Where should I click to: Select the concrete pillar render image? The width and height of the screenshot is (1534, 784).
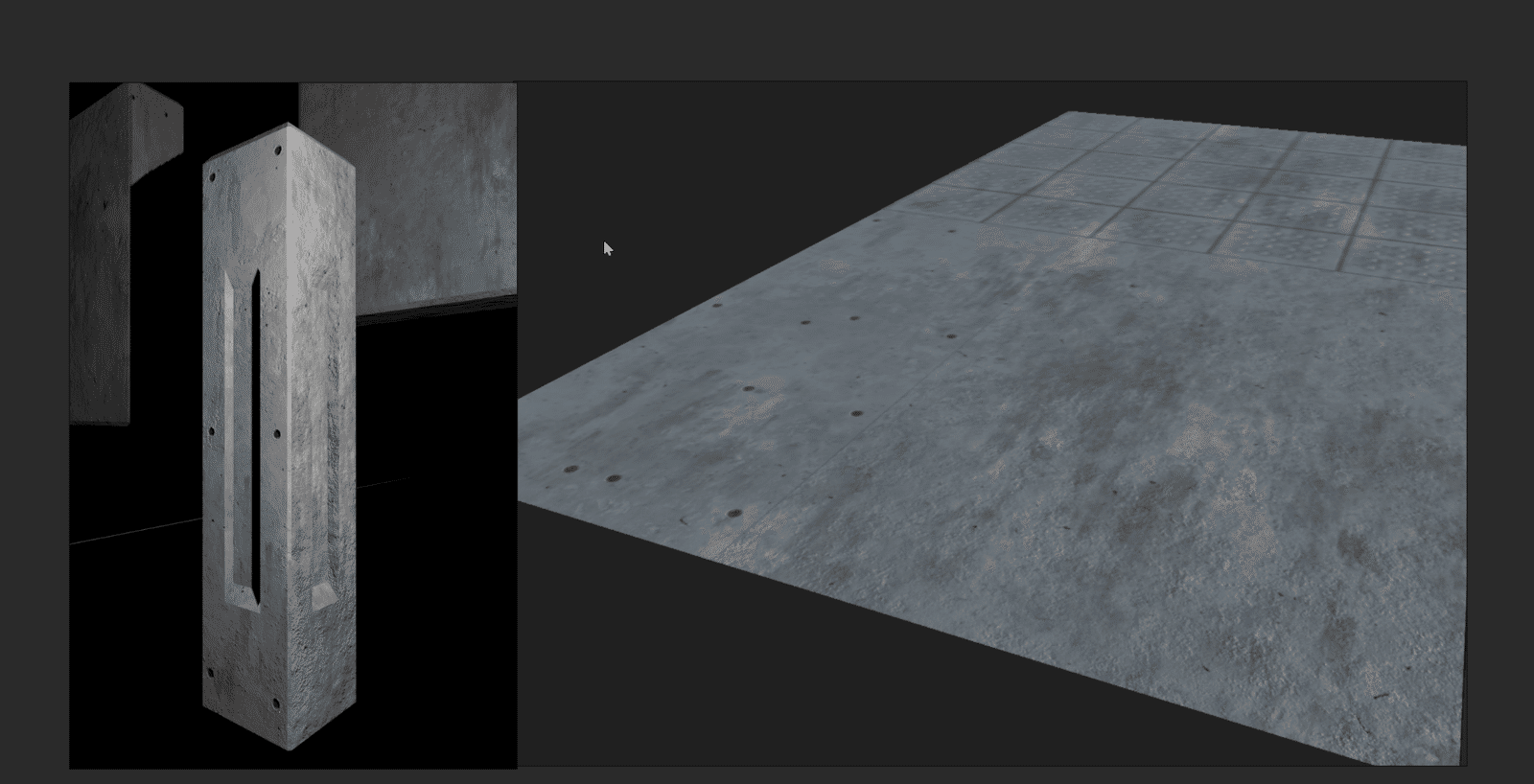point(293,425)
